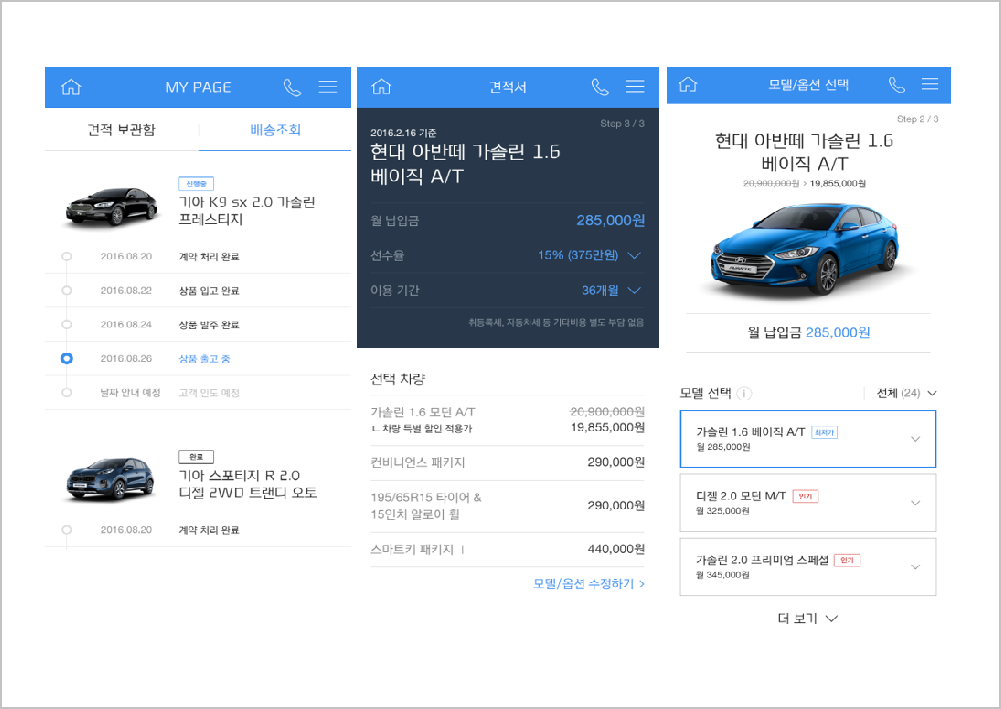Viewport: 1001px width, 709px height.
Task: Select the K9 계약 처리 완료 timeline marker
Action: click(66, 257)
